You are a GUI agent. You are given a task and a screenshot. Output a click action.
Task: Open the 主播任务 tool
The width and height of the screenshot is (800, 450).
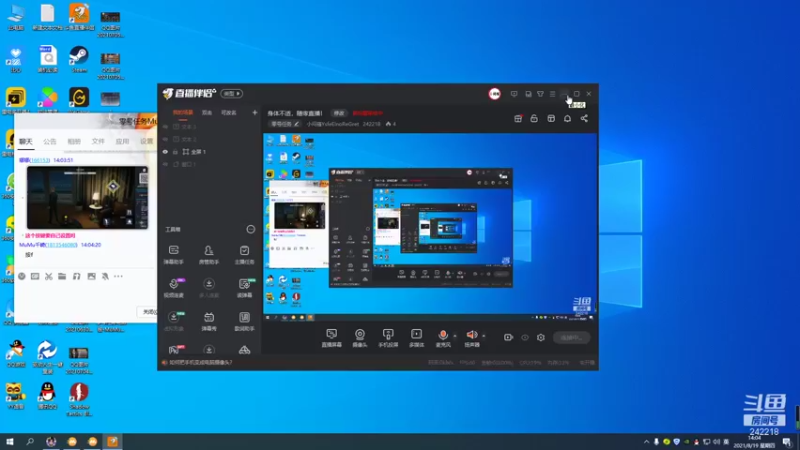pyautogui.click(x=244, y=254)
